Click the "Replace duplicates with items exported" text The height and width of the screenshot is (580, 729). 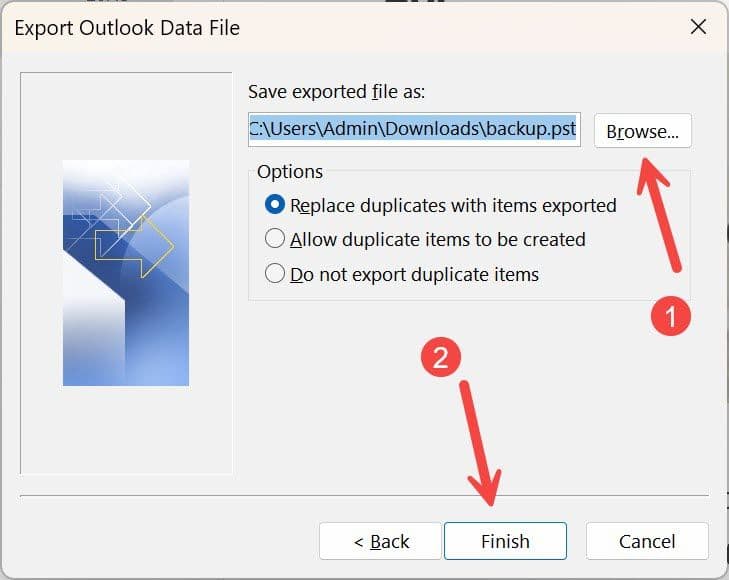point(453,206)
